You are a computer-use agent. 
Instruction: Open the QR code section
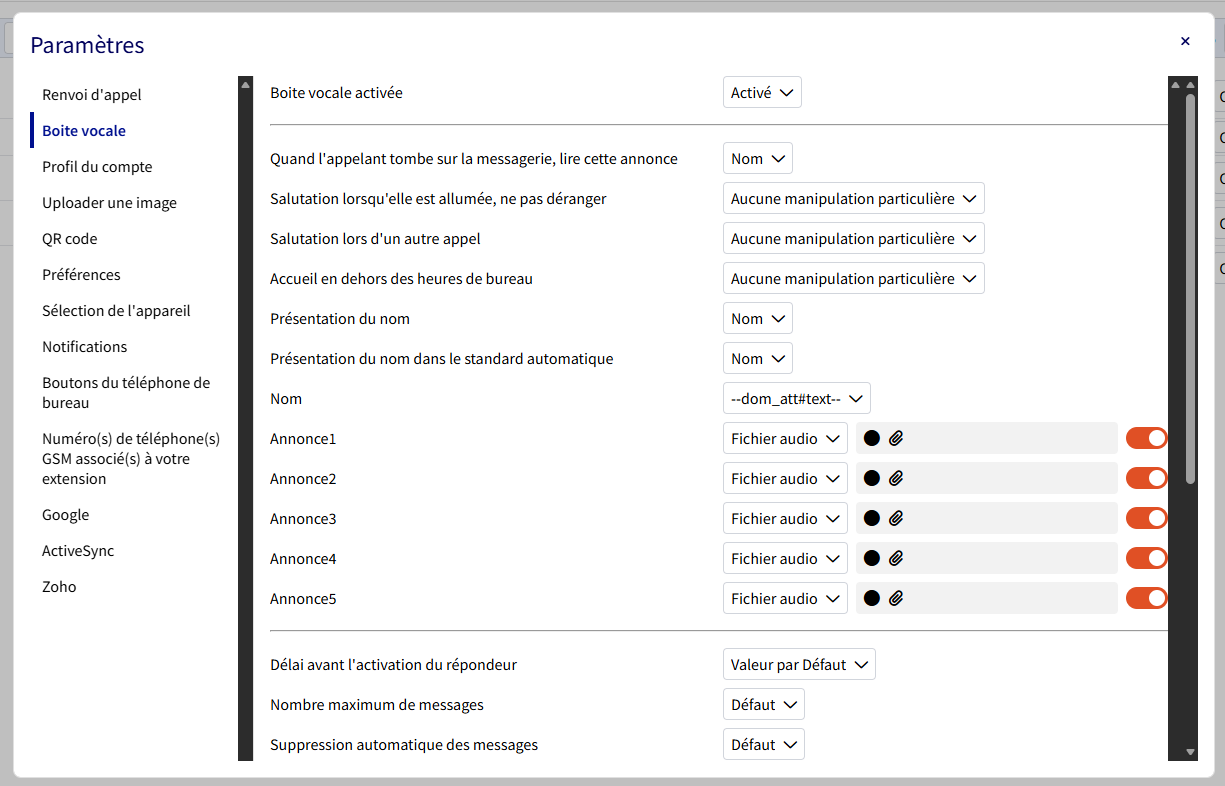coord(69,239)
